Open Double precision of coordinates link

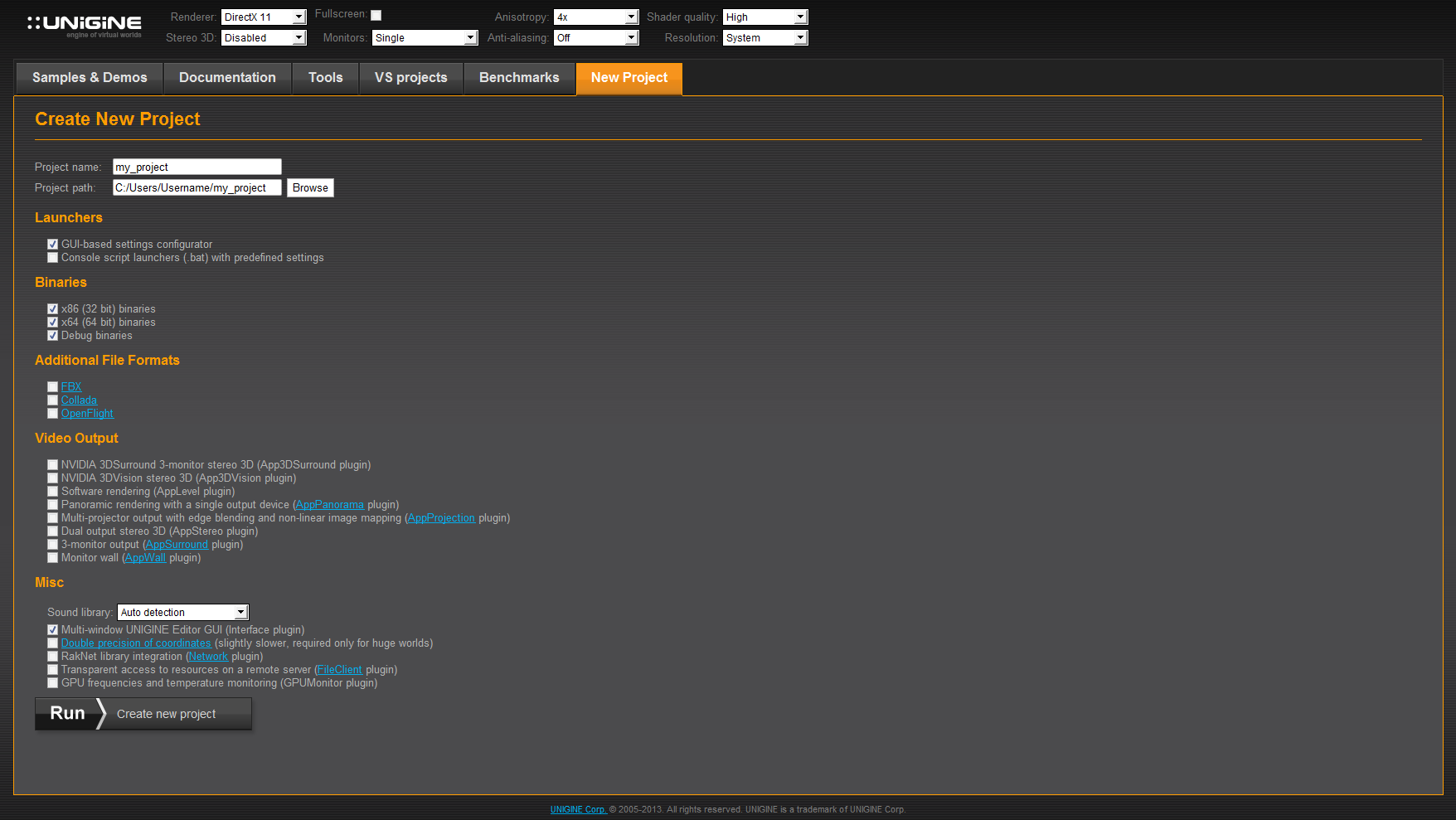tap(136, 643)
